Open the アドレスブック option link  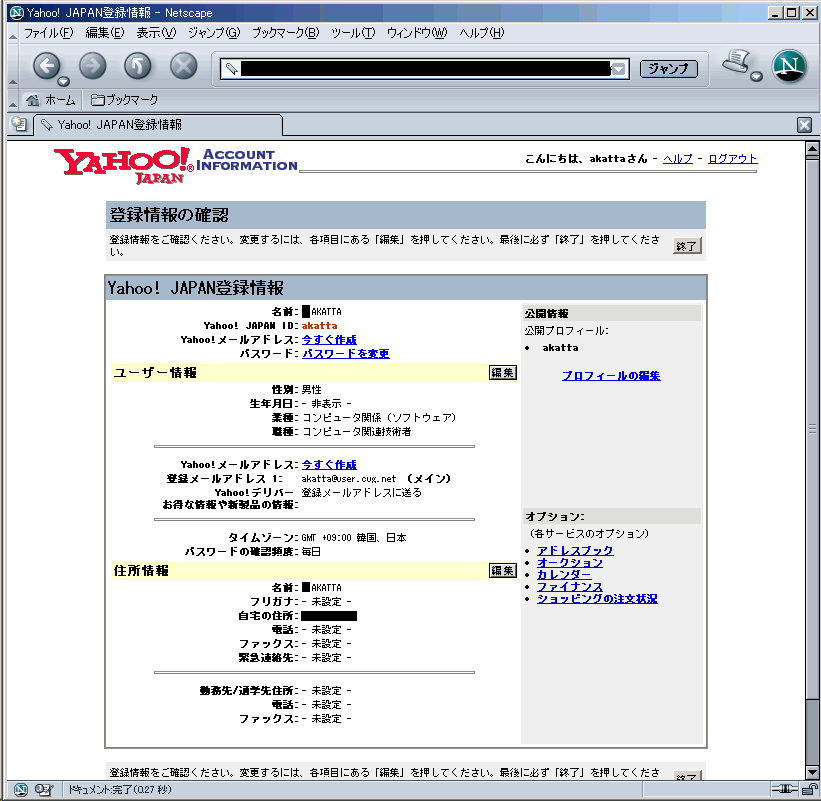(575, 550)
